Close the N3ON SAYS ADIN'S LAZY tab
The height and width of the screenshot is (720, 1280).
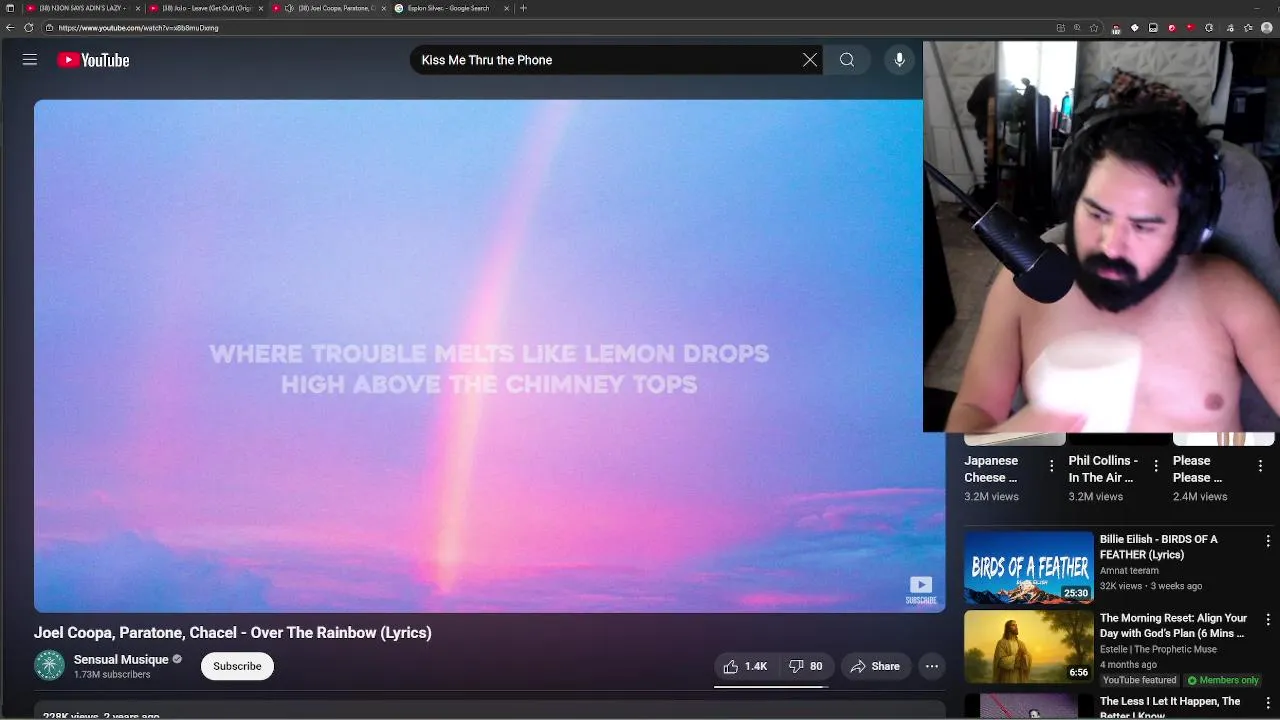point(138,8)
